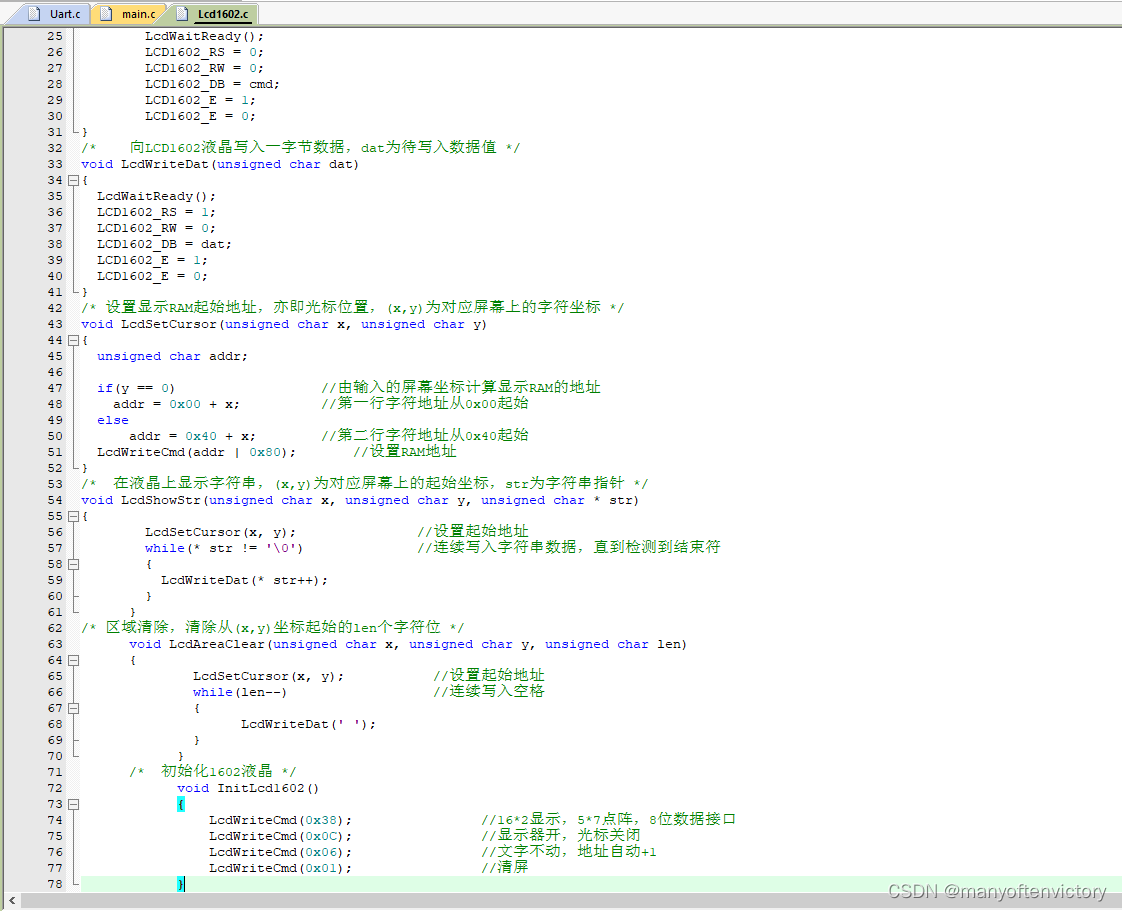Collapse the LcdSetCursor function at line 44

(73, 341)
